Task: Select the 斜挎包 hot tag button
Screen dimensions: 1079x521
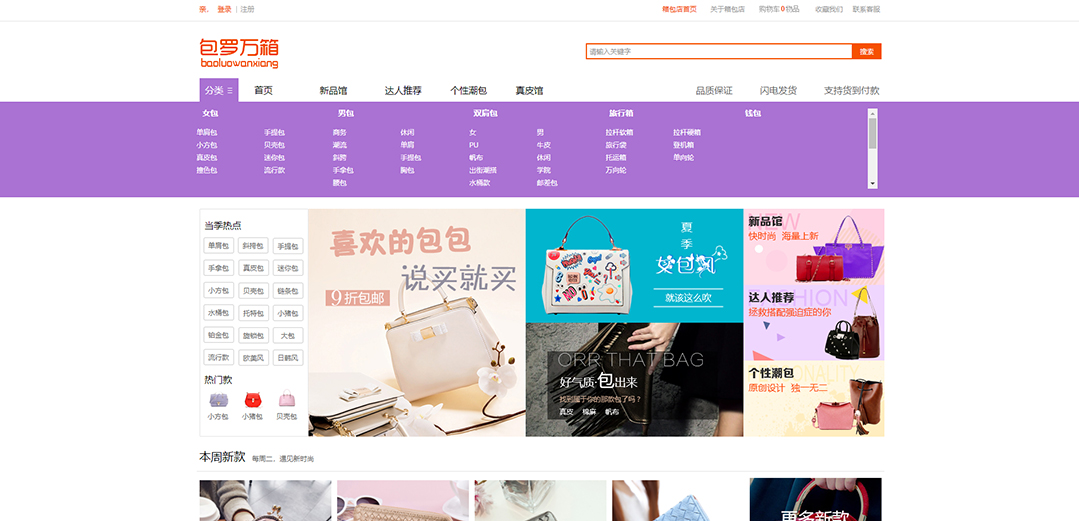Action: pos(253,246)
